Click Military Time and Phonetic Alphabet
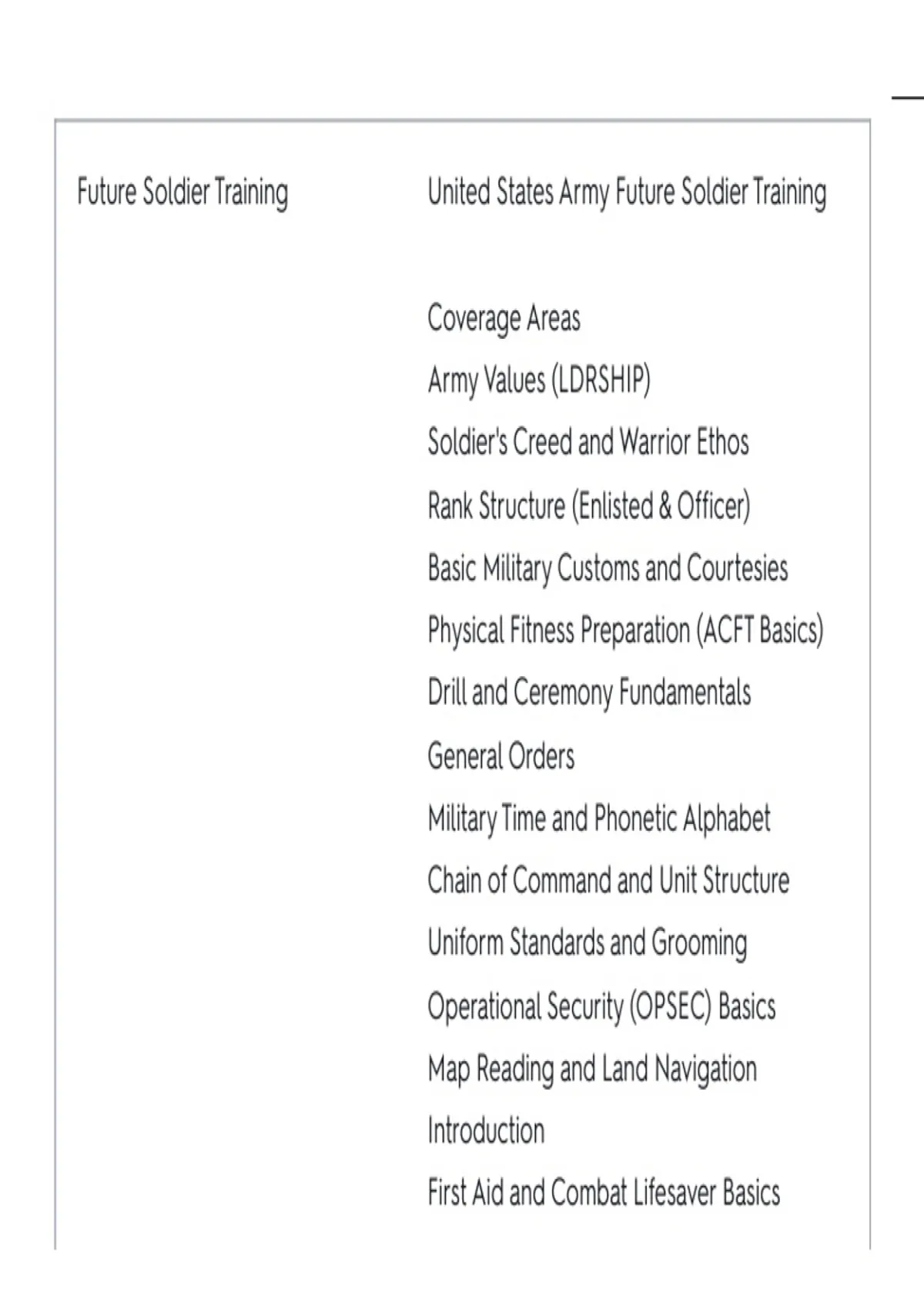This screenshot has height=1309, width=924. [x=599, y=819]
